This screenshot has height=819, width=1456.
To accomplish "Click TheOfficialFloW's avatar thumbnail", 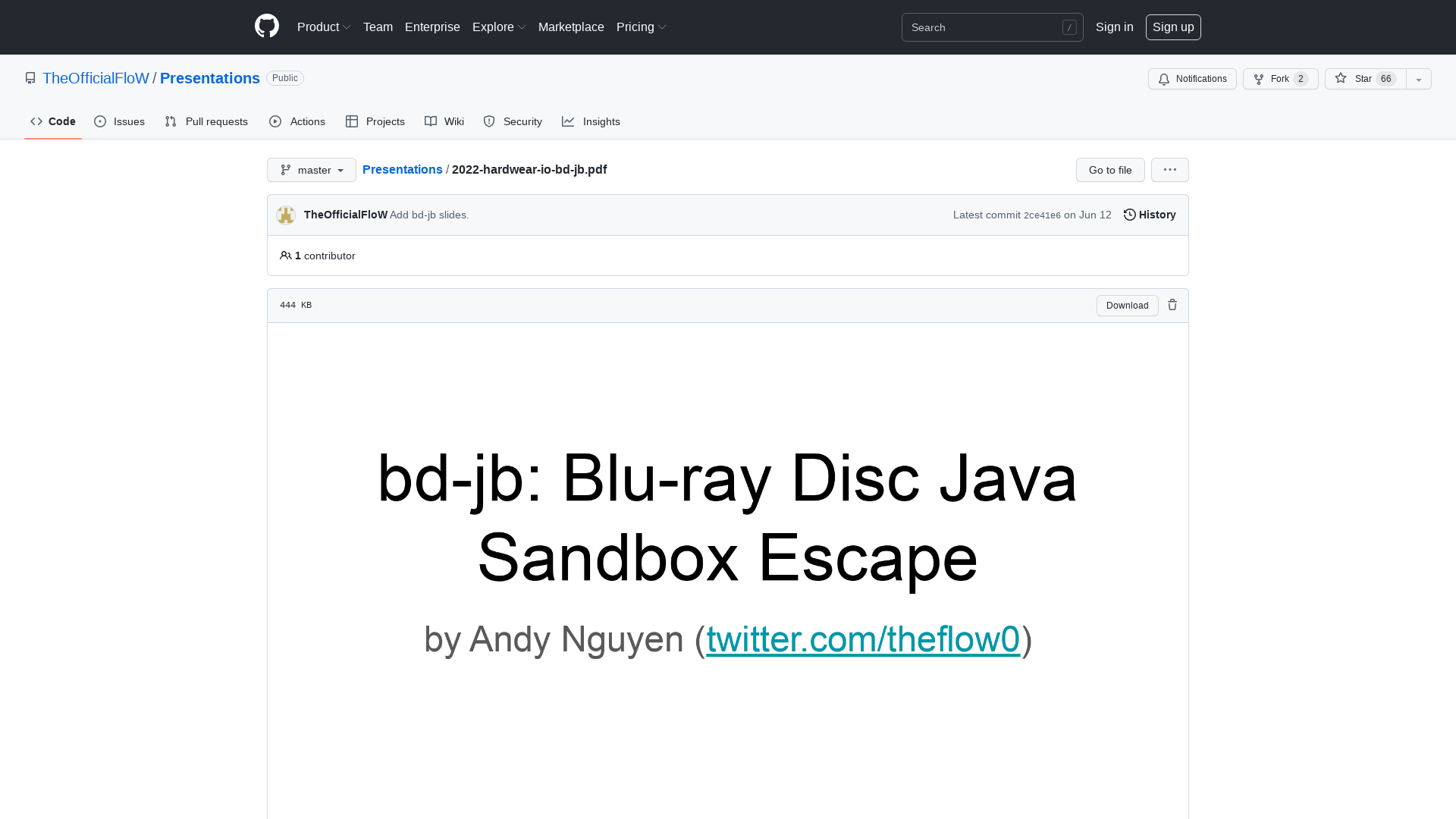I will 286,215.
